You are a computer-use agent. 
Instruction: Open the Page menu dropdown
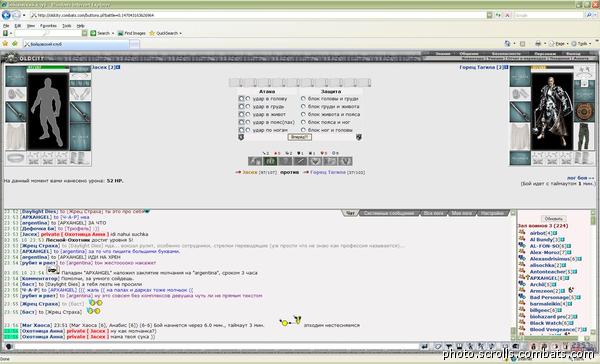560,44
